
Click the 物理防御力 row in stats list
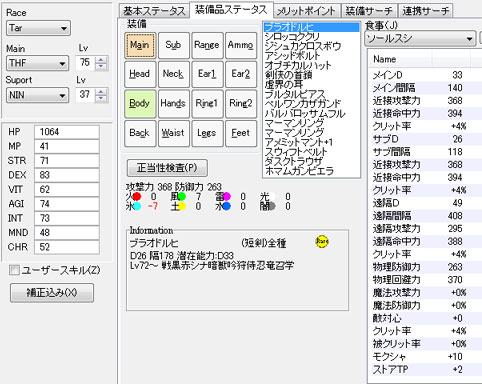(425, 267)
